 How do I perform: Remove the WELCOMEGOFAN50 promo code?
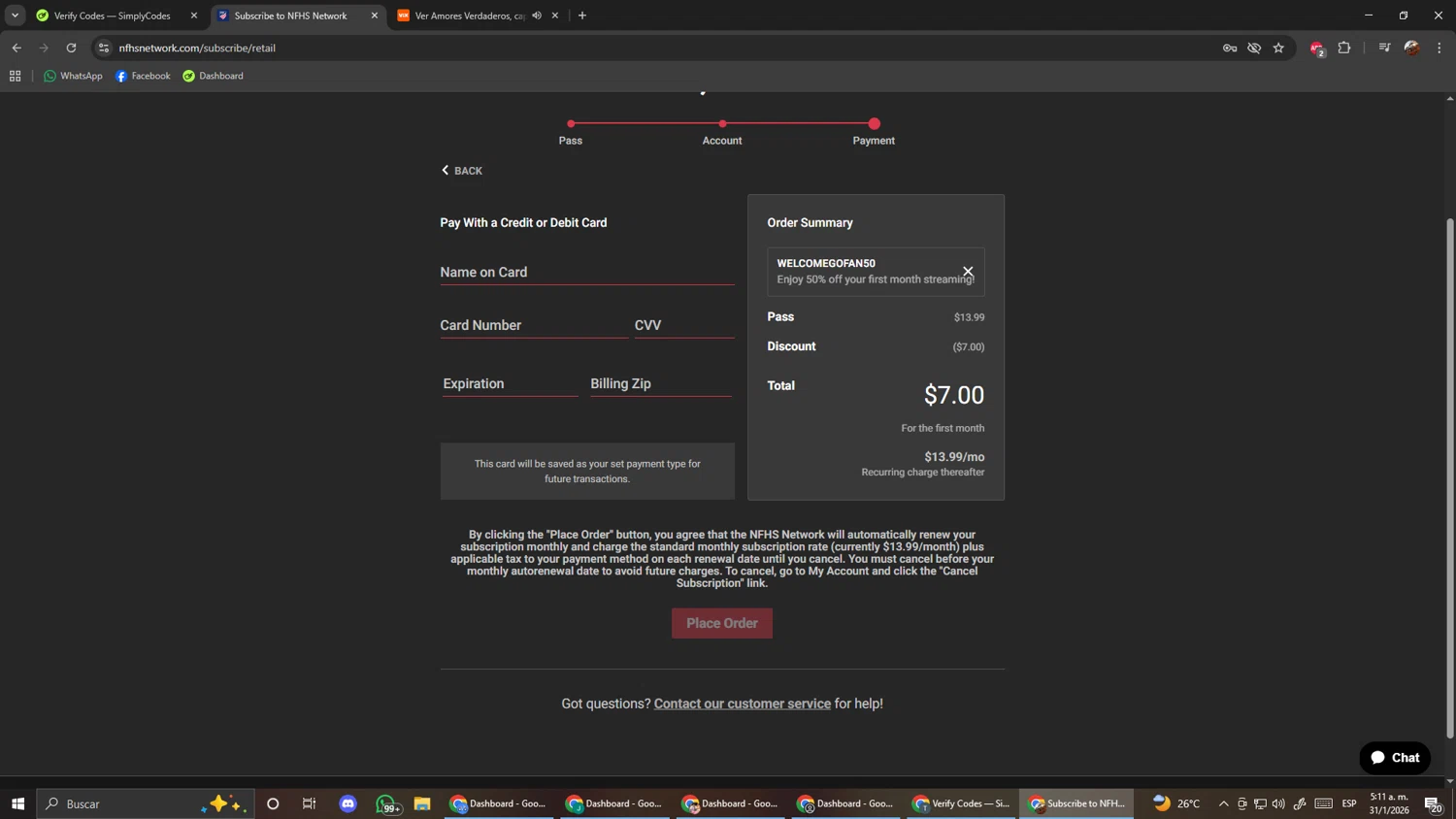(x=967, y=272)
